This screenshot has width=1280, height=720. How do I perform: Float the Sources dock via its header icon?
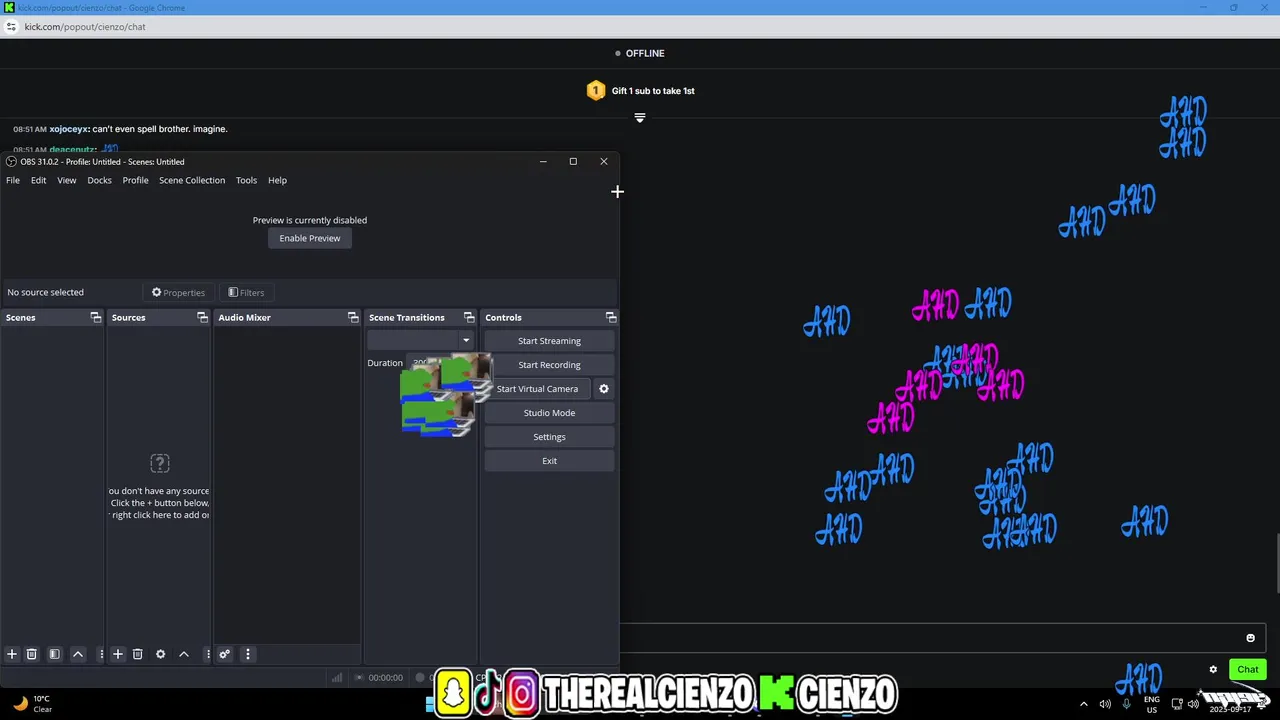pyautogui.click(x=202, y=317)
